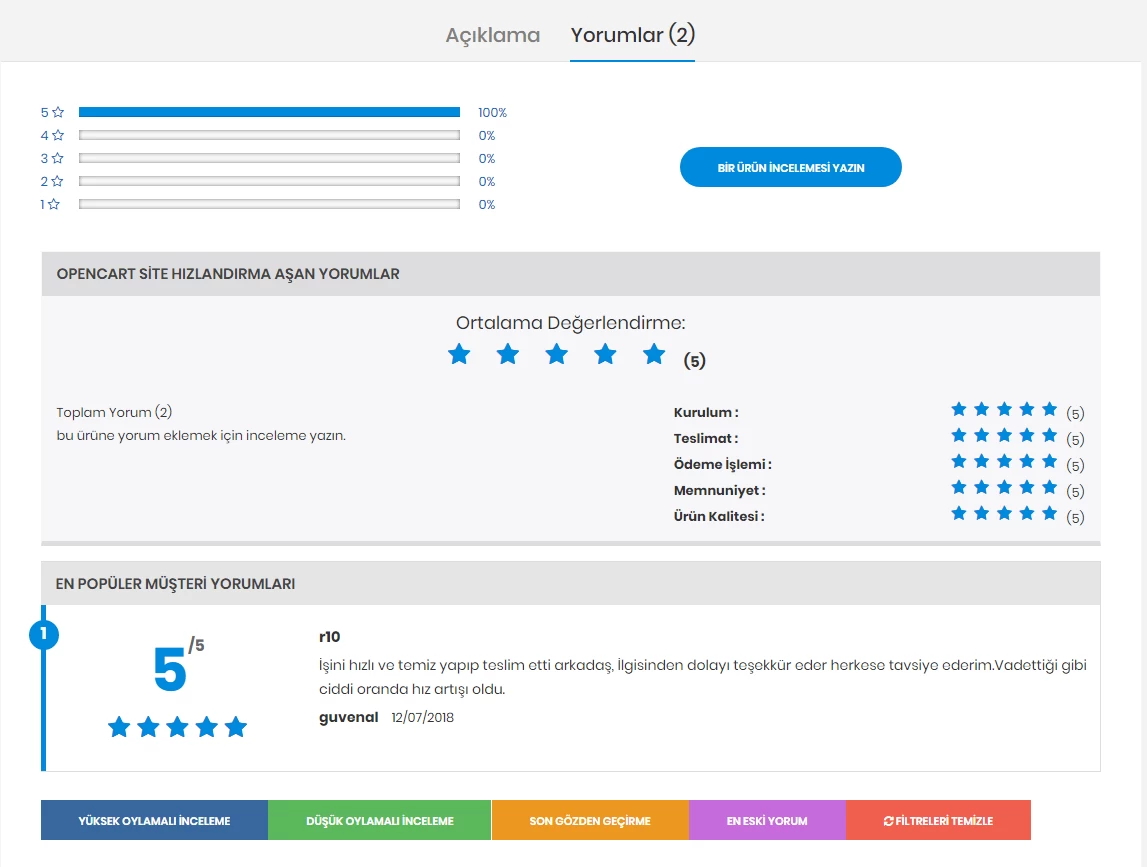This screenshot has width=1147, height=867.
Task: Click the BİR ÜRÜN İNCELEMESİ YAZIN button
Action: coord(790,167)
